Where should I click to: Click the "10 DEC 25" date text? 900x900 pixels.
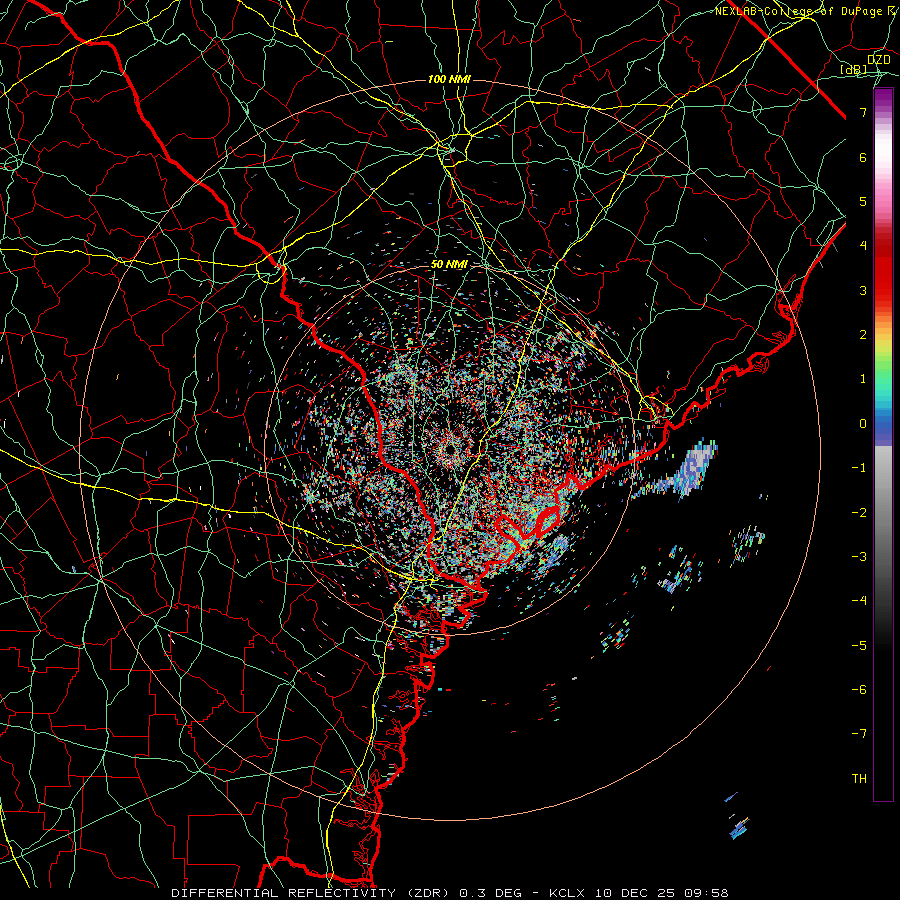pyautogui.click(x=633, y=893)
